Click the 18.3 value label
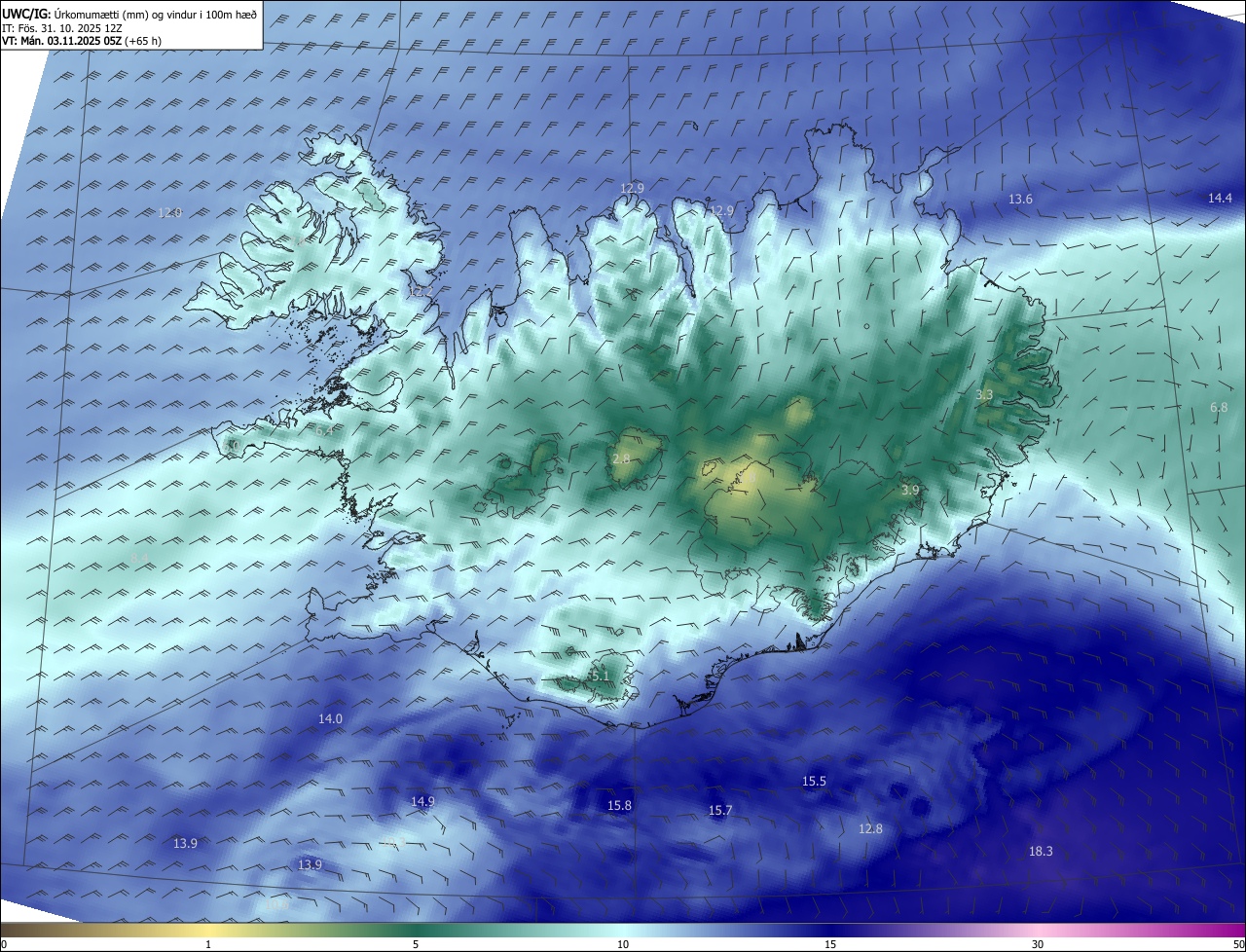1246x952 pixels. click(1041, 851)
